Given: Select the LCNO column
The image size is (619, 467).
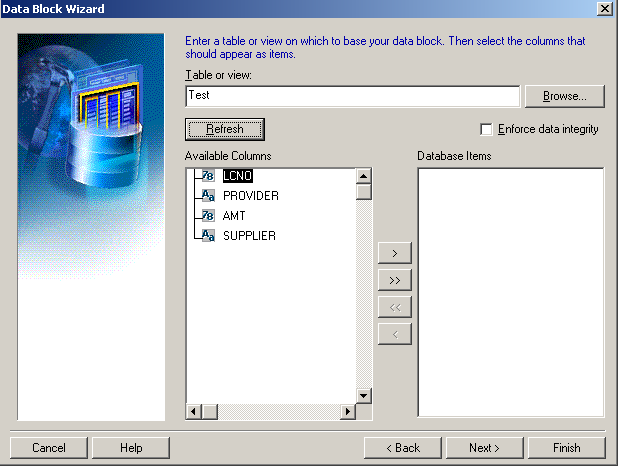Looking at the screenshot, I should (237, 176).
